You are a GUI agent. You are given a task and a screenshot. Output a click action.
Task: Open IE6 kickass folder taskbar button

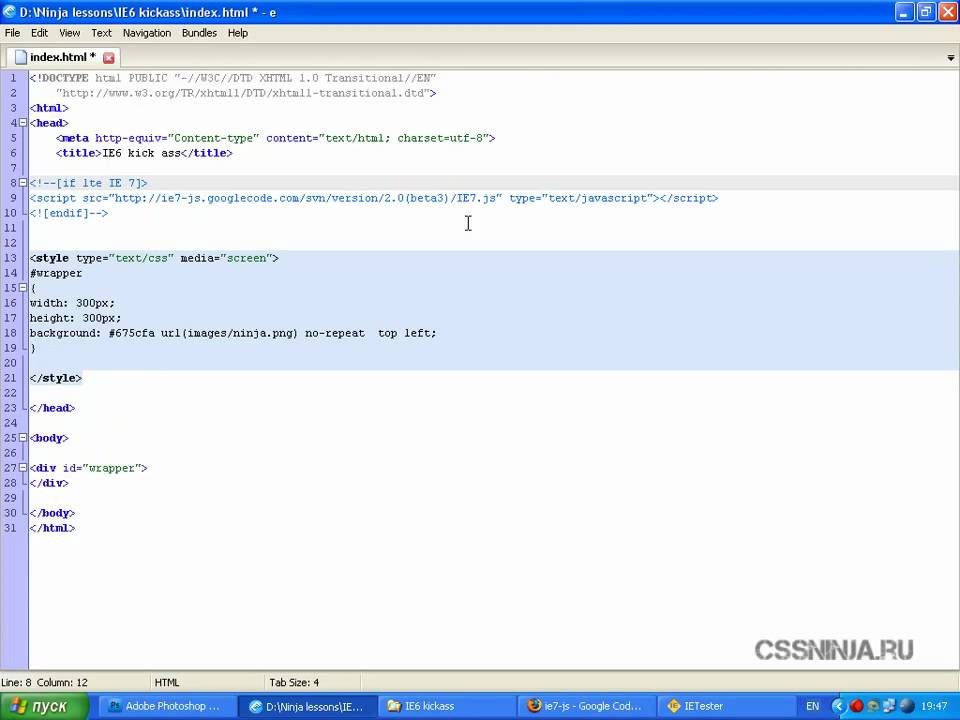tap(447, 706)
